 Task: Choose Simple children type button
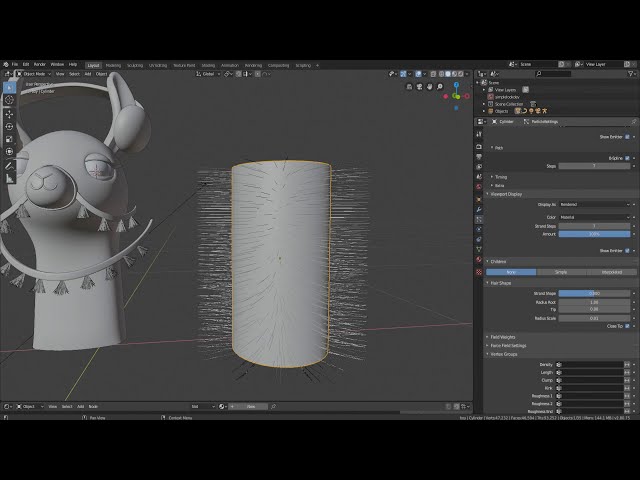coord(560,271)
